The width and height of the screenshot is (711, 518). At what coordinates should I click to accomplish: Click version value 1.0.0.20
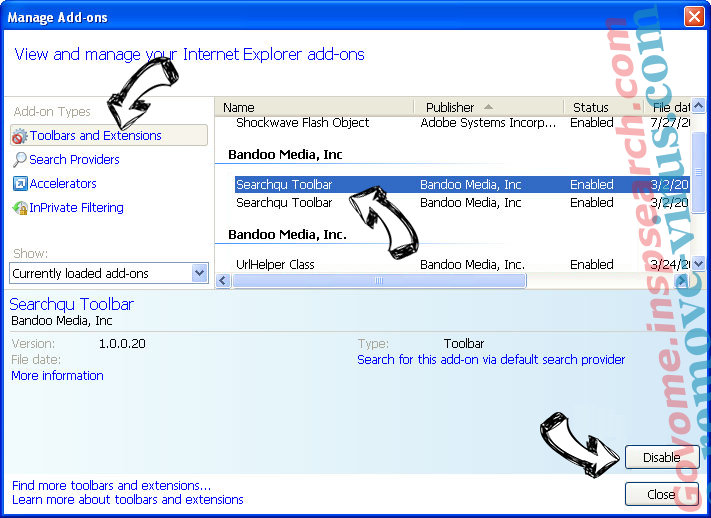coord(122,344)
